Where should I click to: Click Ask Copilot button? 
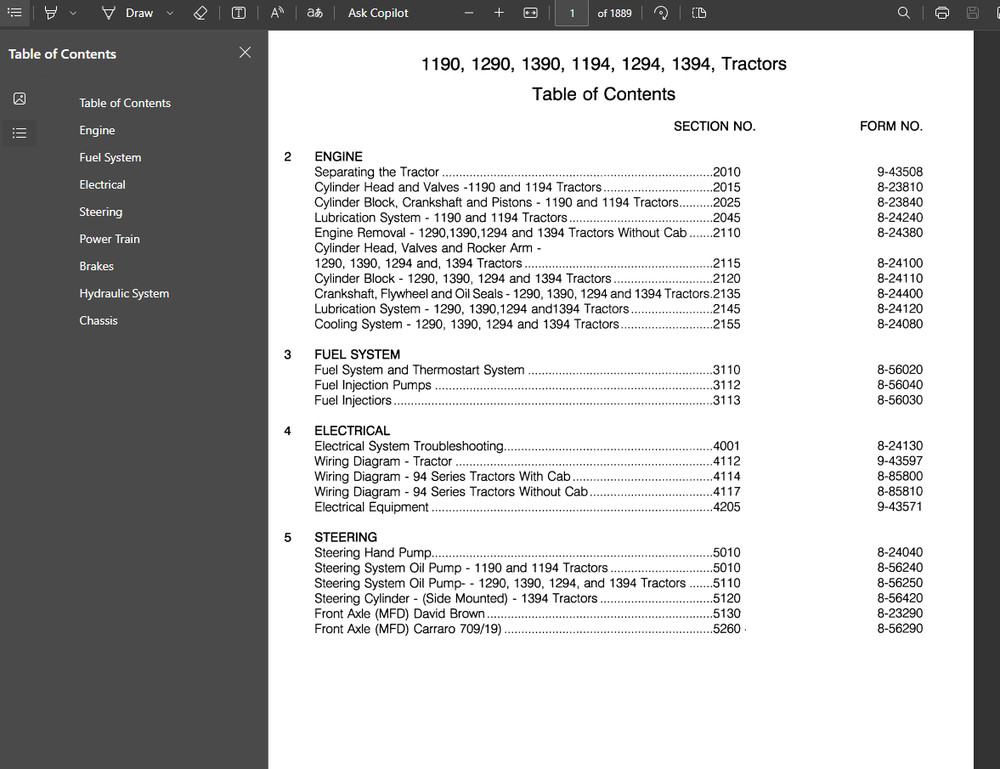(x=378, y=13)
